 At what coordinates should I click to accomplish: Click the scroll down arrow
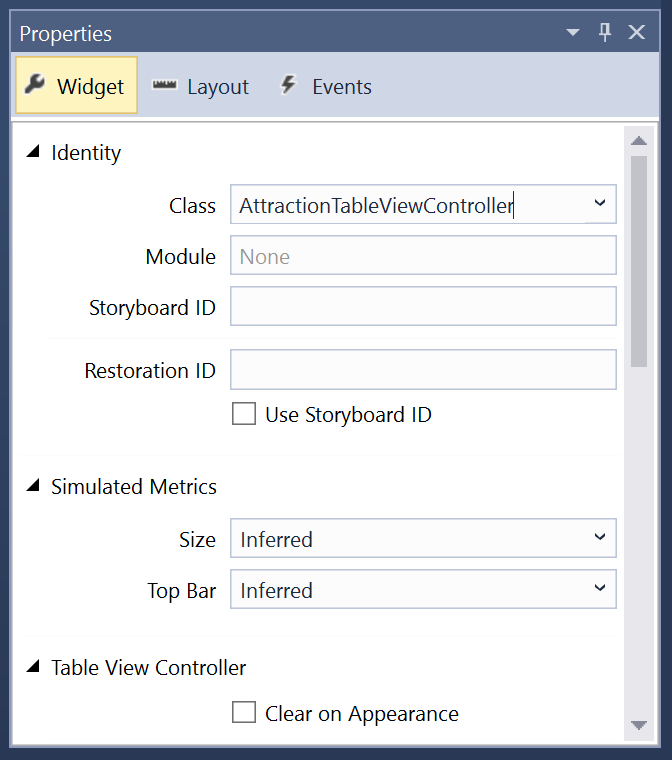point(639,725)
